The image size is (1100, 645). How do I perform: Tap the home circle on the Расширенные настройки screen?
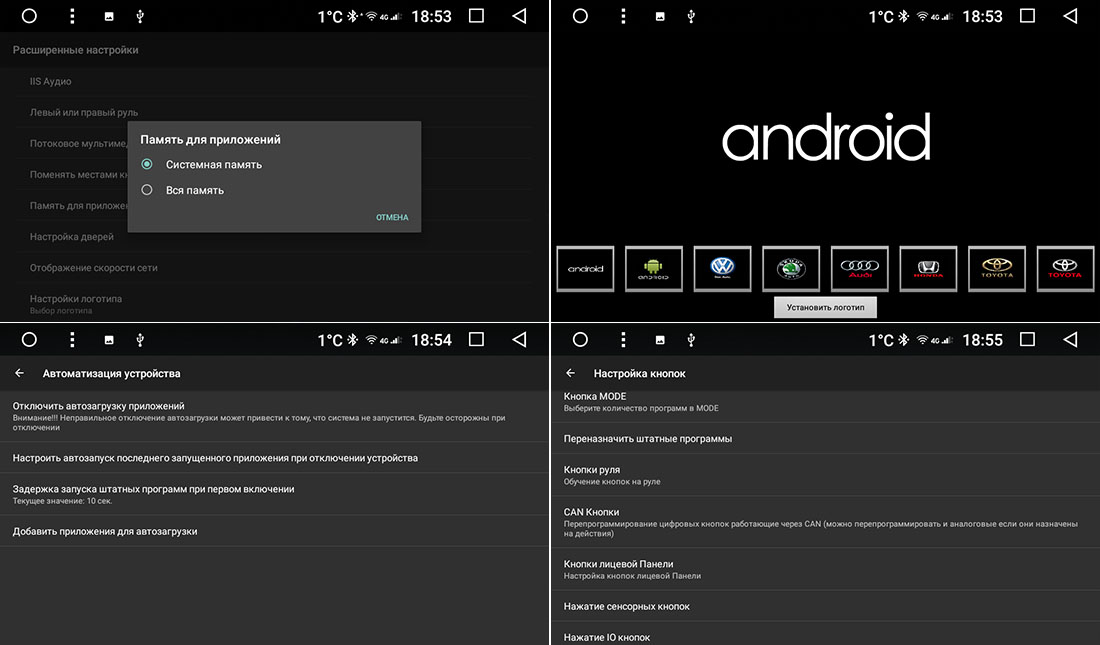click(x=29, y=16)
